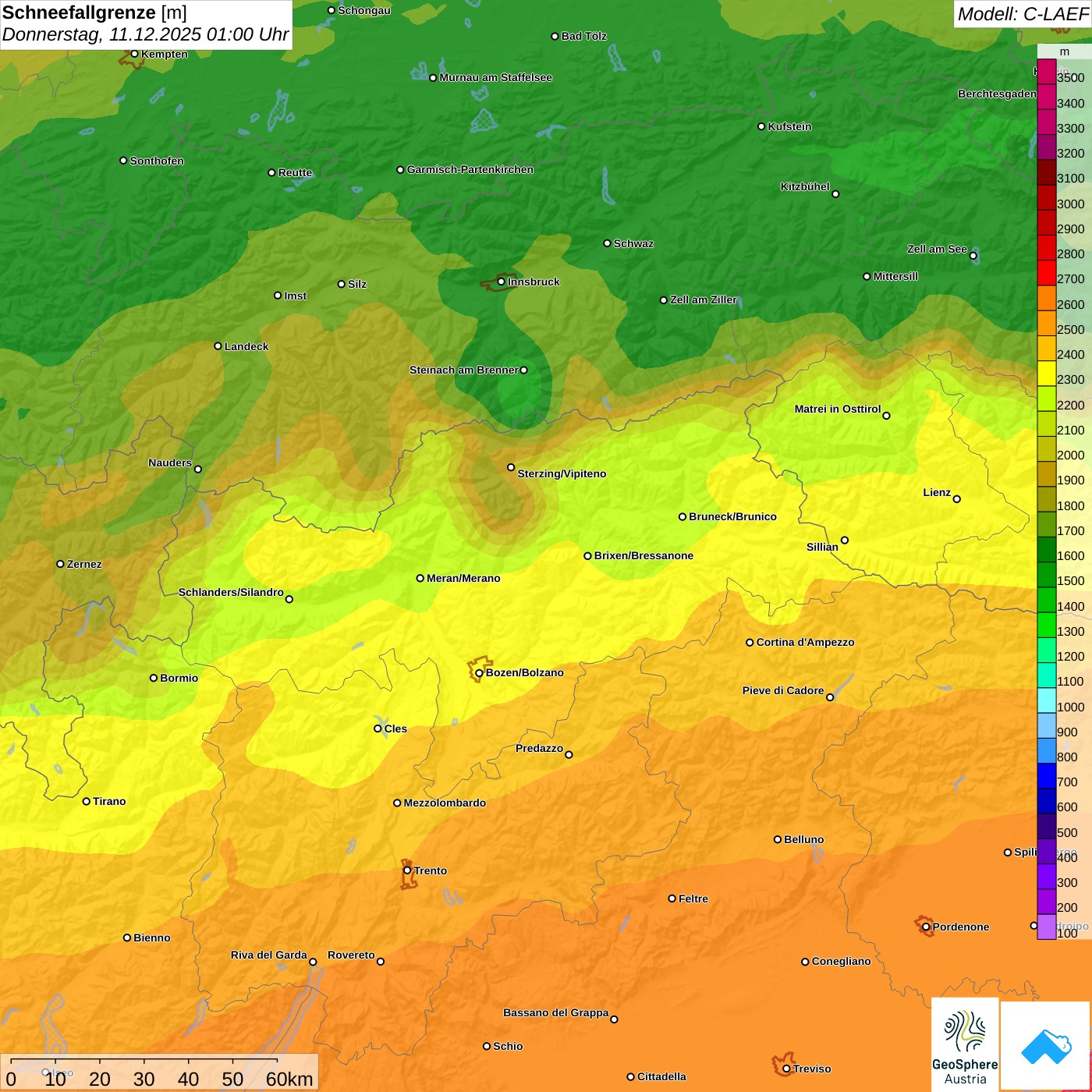Click the Mezzolombardo label

(445, 803)
